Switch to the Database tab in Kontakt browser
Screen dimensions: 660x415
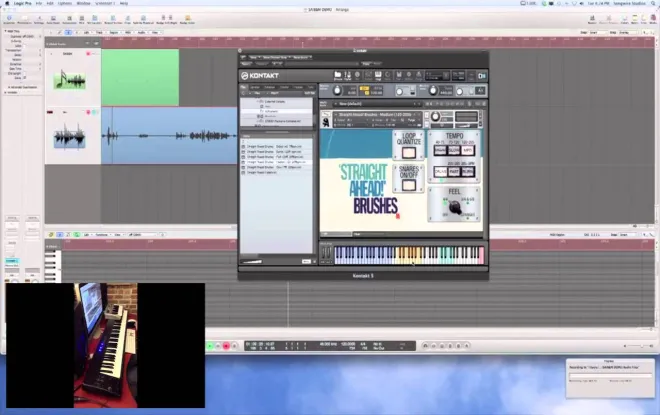(269, 87)
